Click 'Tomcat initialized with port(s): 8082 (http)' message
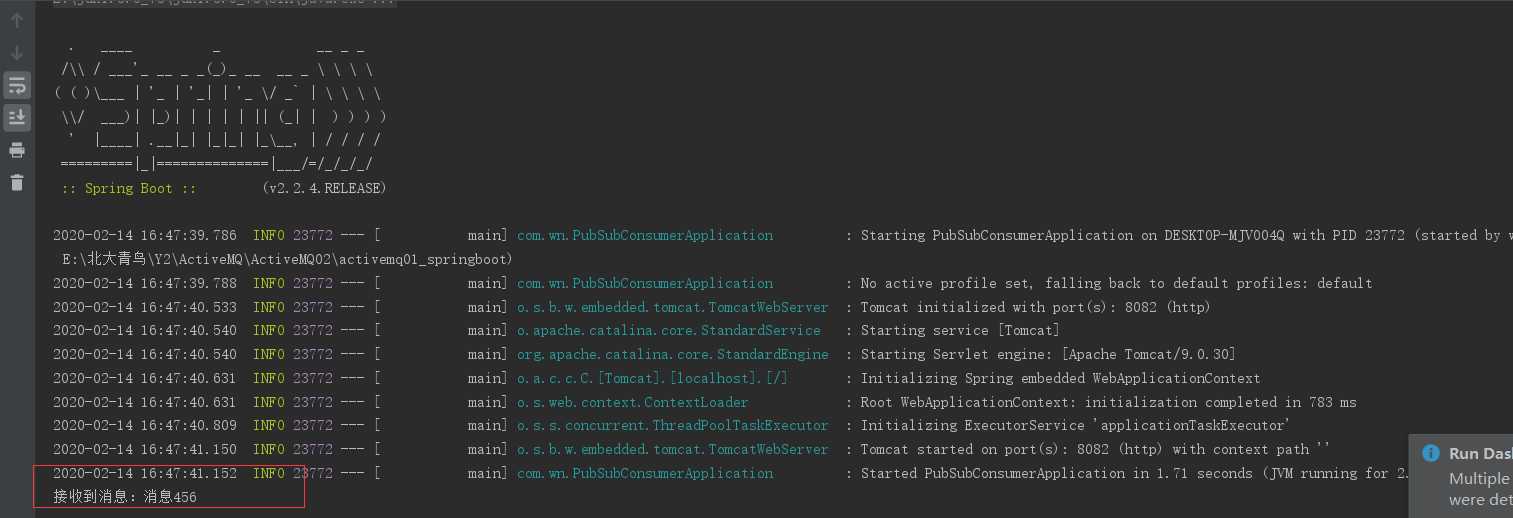Image resolution: width=1513 pixels, height=518 pixels. 1035,308
